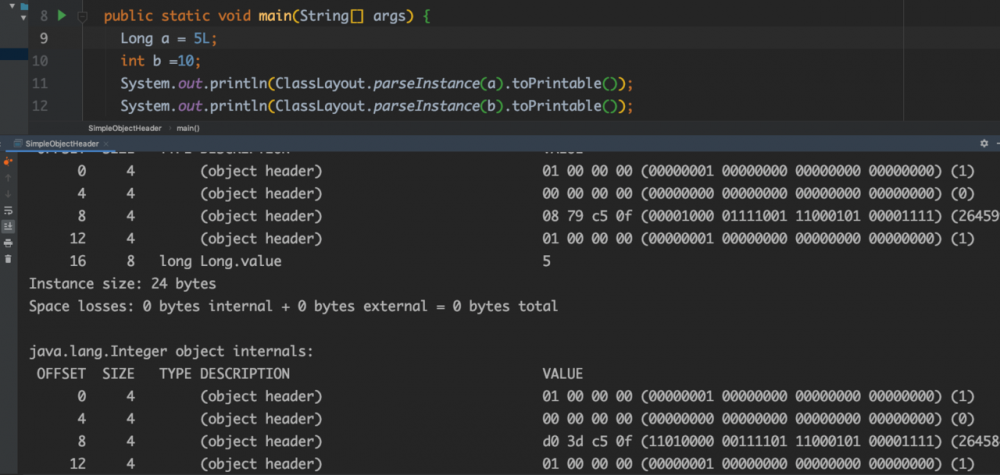The image size is (1000, 475).
Task: Toggle Scroll to End of console
Action: 9,226
